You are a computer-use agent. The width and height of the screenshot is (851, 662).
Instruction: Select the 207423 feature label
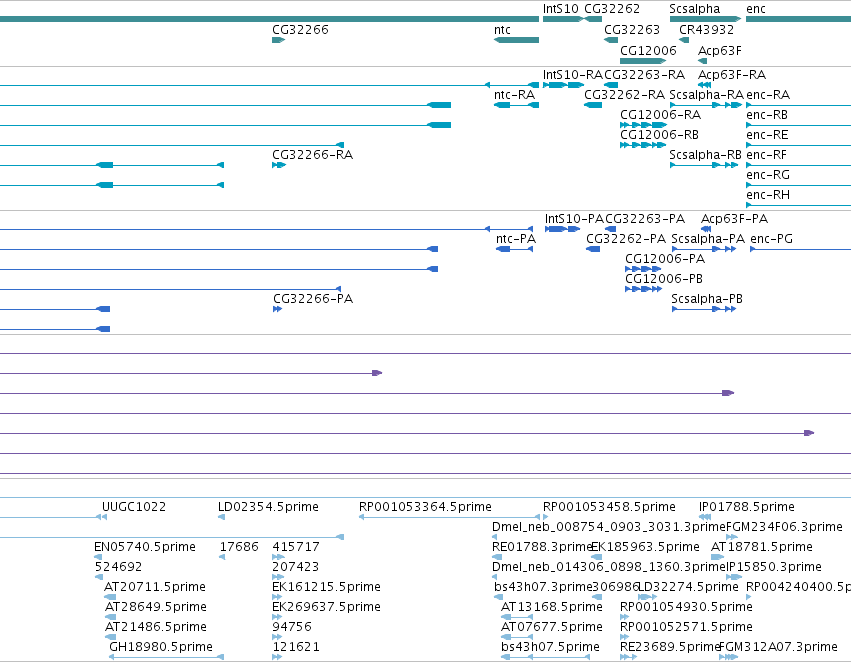[x=295, y=568]
